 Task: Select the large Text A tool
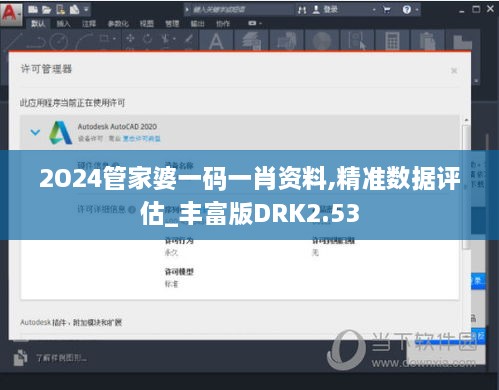(x=216, y=41)
